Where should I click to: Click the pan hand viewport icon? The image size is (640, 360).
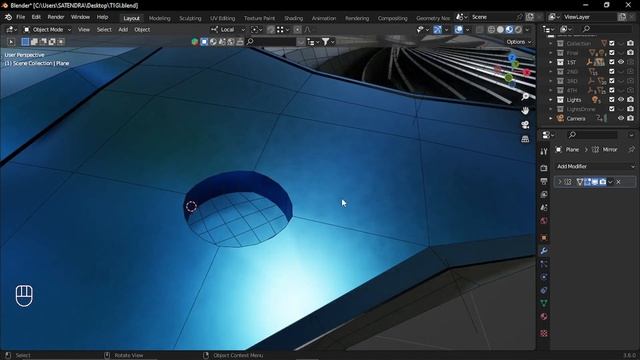pyautogui.click(x=525, y=111)
